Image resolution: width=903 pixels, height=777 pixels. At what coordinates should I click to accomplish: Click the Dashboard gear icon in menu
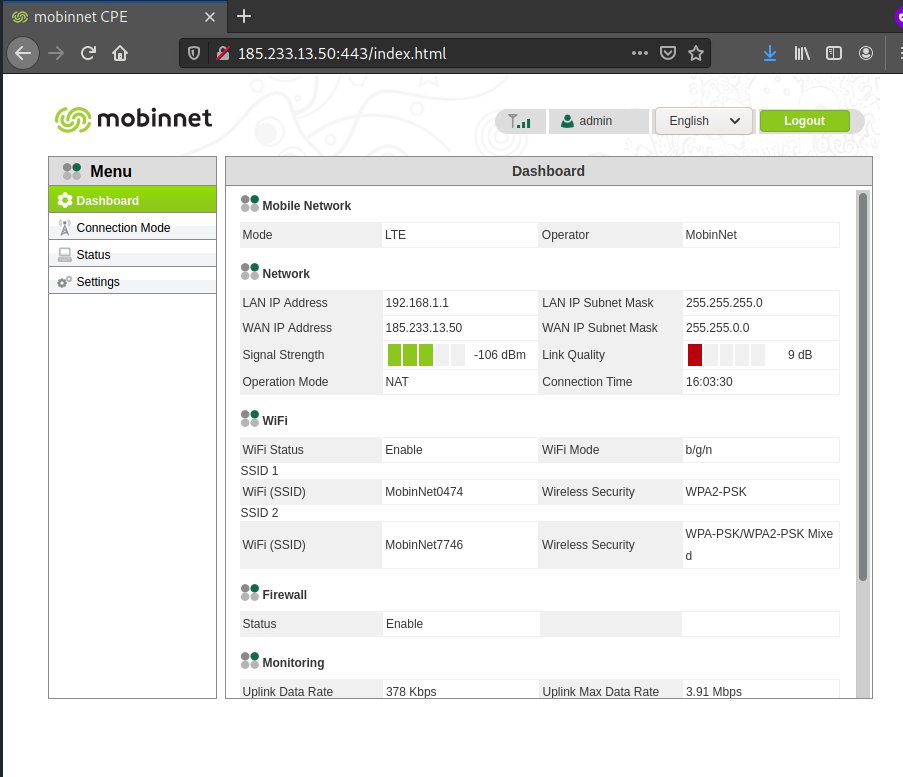point(65,200)
